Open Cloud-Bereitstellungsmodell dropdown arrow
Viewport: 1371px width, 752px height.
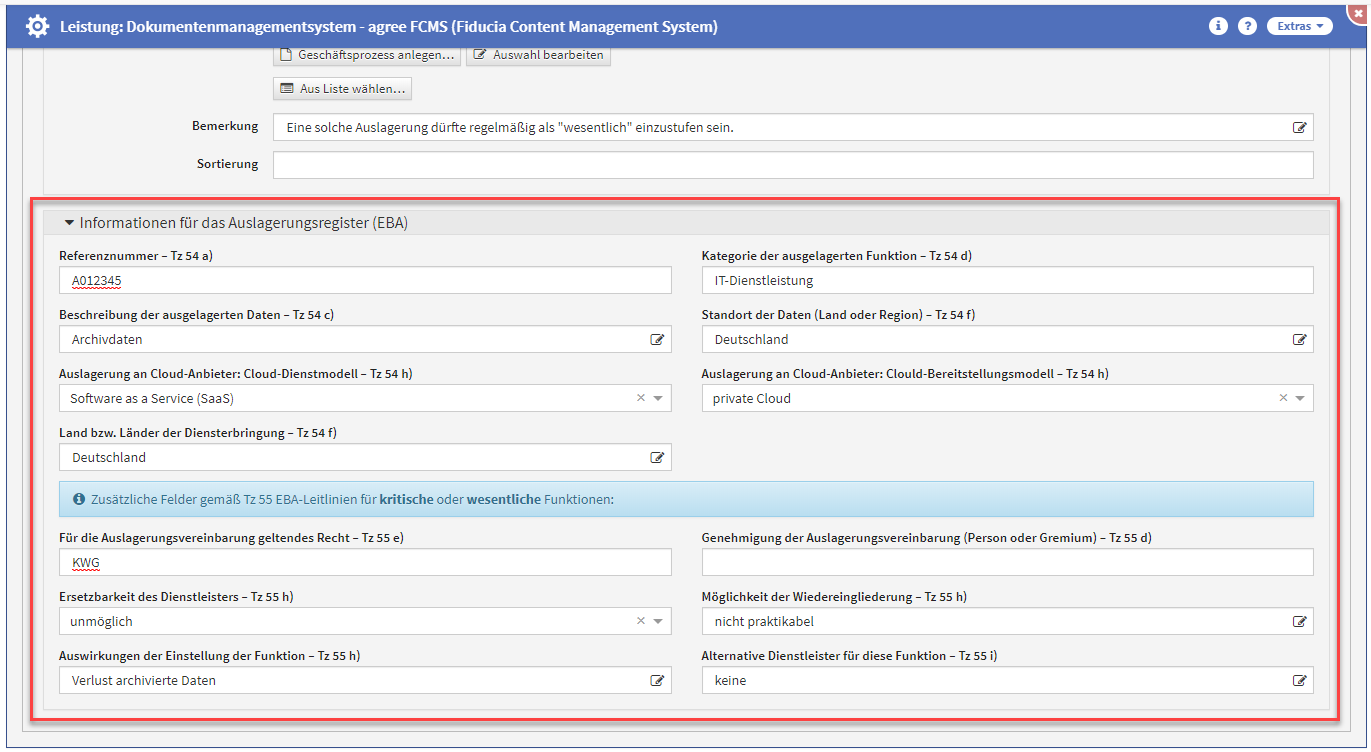coord(1300,398)
